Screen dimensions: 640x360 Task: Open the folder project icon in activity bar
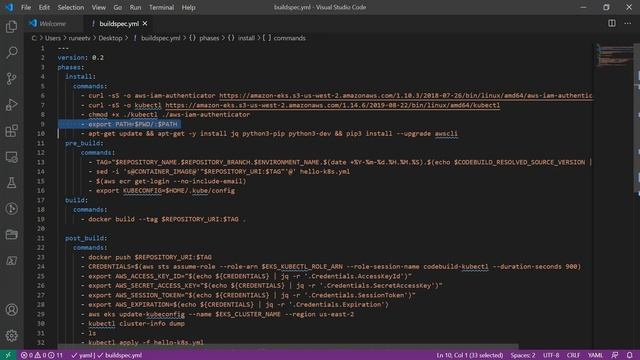click(x=11, y=235)
